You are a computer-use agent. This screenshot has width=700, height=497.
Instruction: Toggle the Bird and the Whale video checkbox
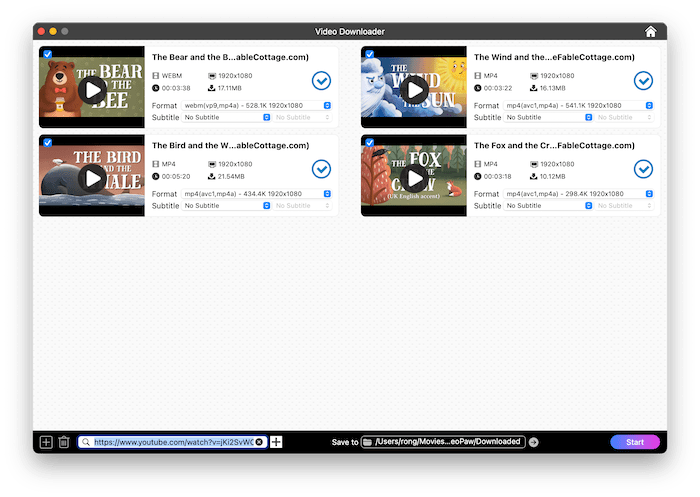point(47,142)
